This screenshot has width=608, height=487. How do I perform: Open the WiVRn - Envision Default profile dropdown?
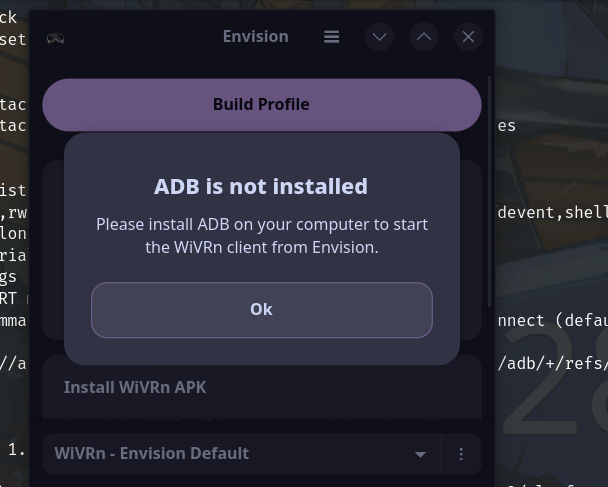click(230, 454)
